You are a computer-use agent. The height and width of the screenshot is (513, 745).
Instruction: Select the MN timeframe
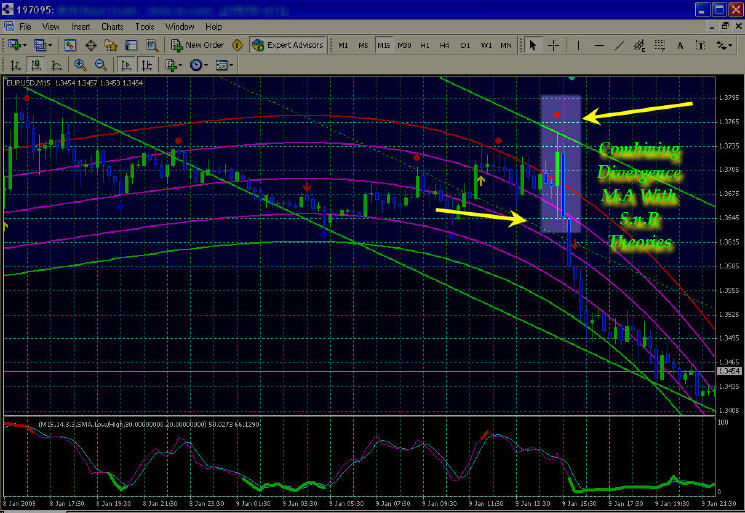(506, 46)
